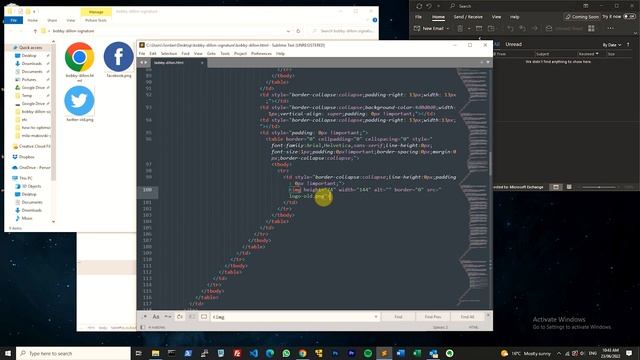640x360 pixels.
Task: Open Picture Tools tab in File Explorer
Action: [x=96, y=20]
